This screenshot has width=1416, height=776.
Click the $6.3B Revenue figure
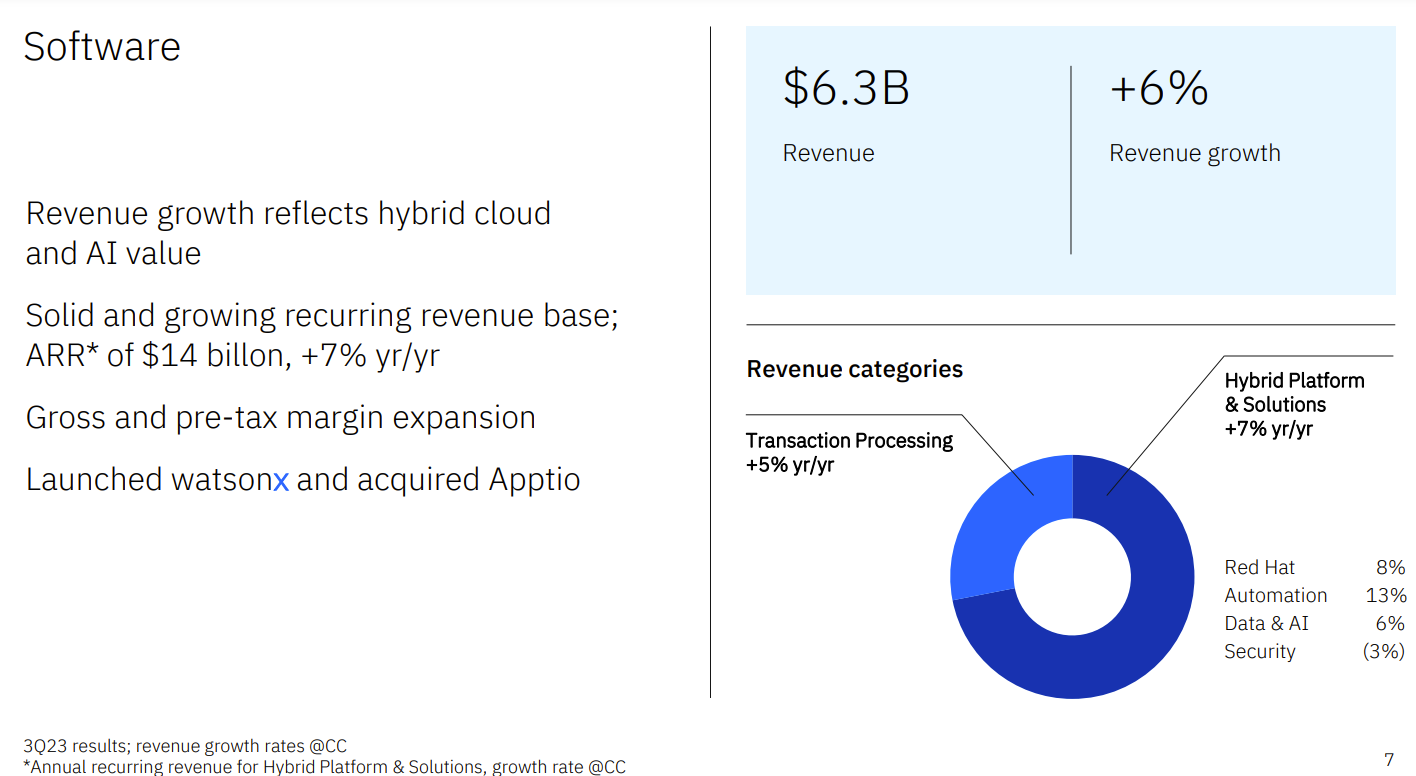tap(845, 90)
